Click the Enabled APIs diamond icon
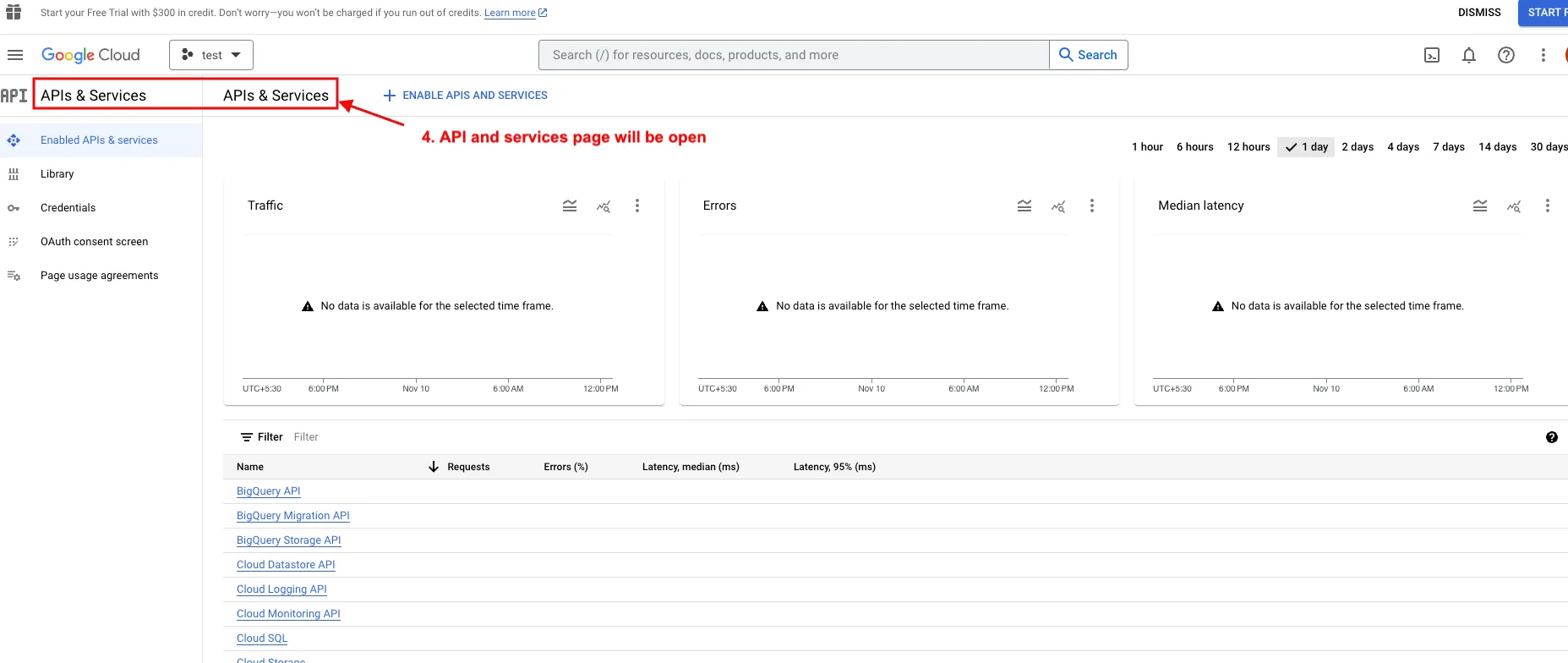The height and width of the screenshot is (663, 1568). tap(14, 140)
